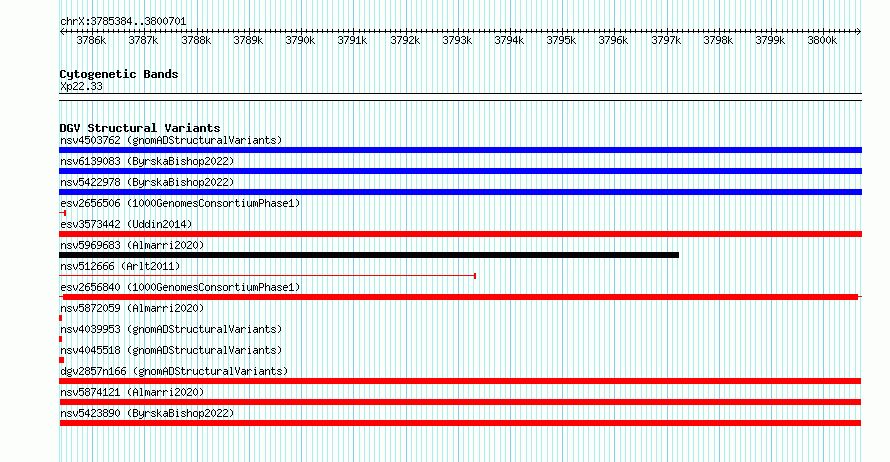Select the blue bar under nsv5422978

coord(460,192)
